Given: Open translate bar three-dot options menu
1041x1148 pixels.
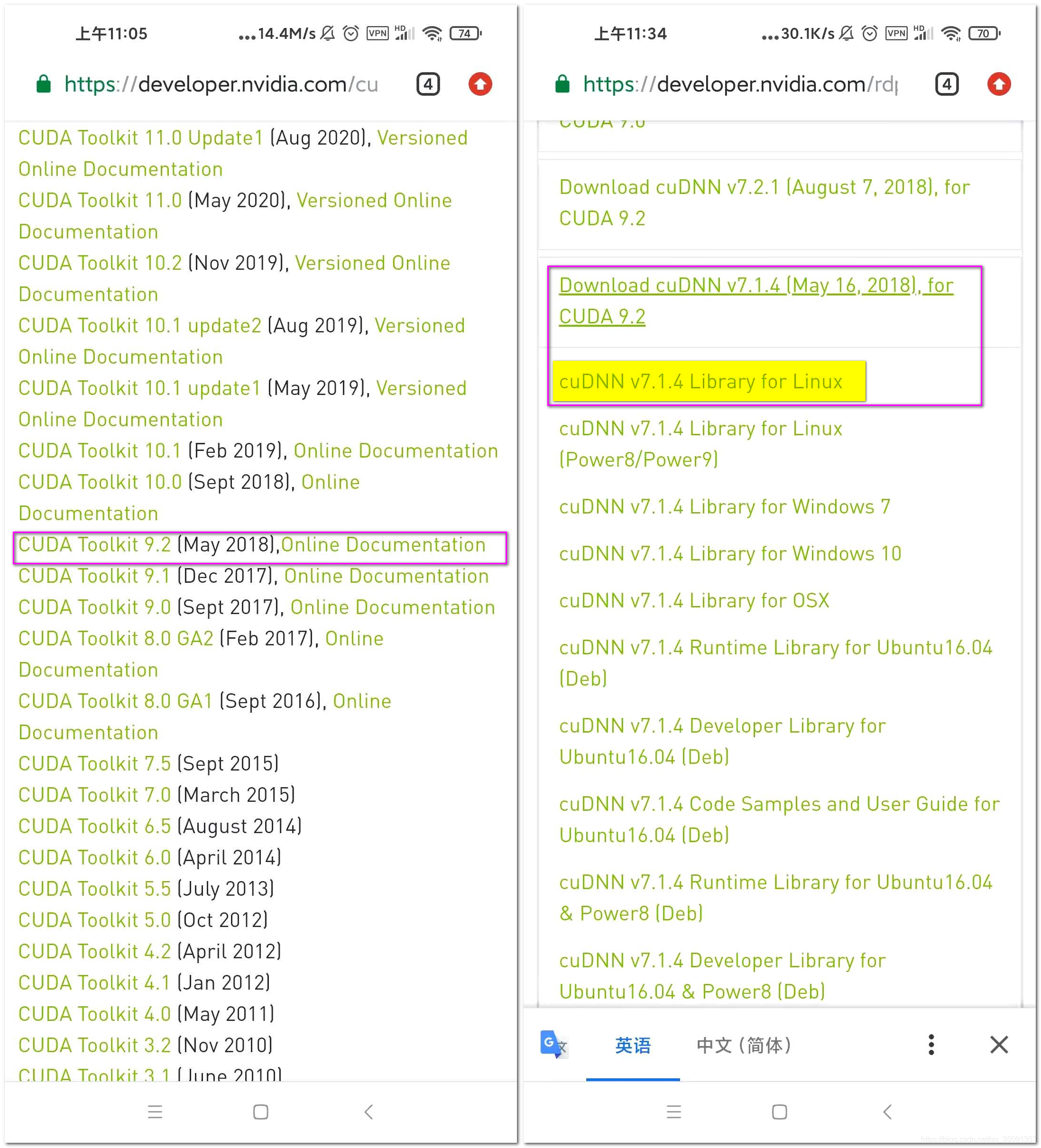Looking at the screenshot, I should click(x=931, y=1045).
